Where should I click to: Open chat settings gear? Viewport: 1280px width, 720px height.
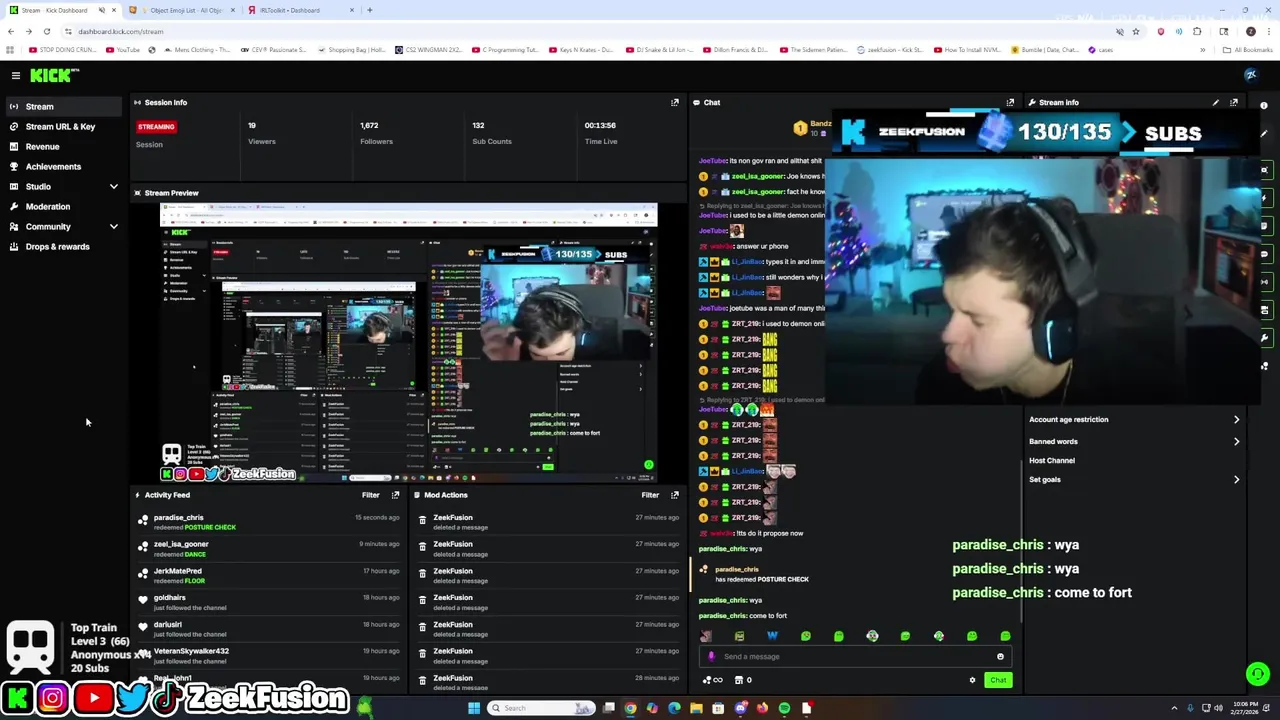tap(972, 680)
